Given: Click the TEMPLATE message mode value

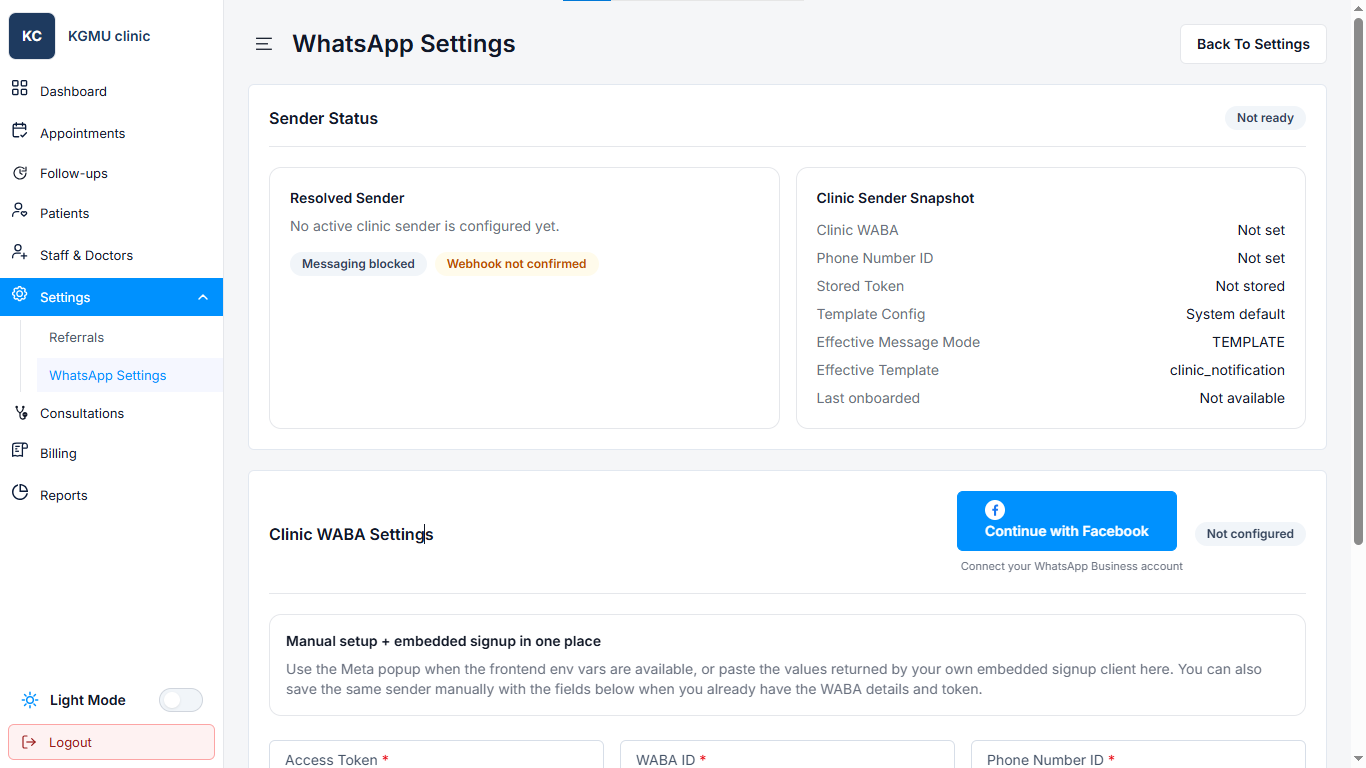Looking at the screenshot, I should (x=1248, y=342).
